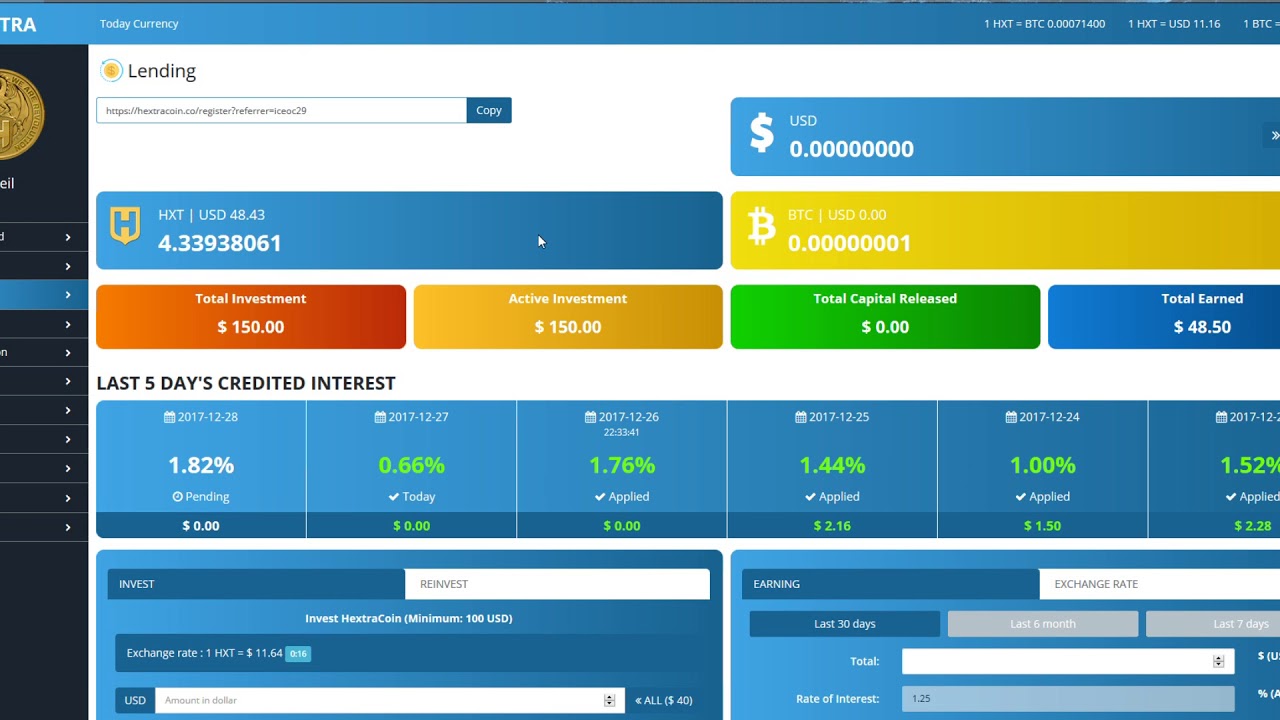Viewport: 1280px width, 720px height.
Task: Open the USD balance card
Action: click(x=1005, y=137)
